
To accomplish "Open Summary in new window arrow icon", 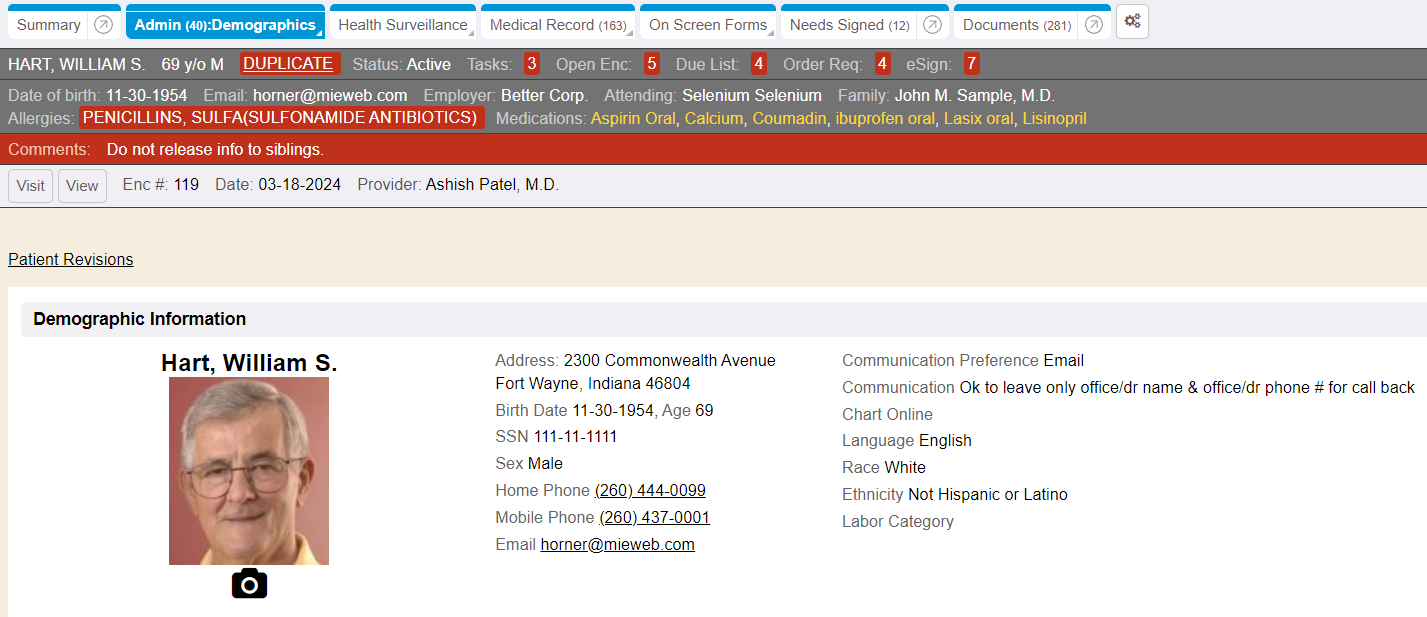I will pos(103,25).
